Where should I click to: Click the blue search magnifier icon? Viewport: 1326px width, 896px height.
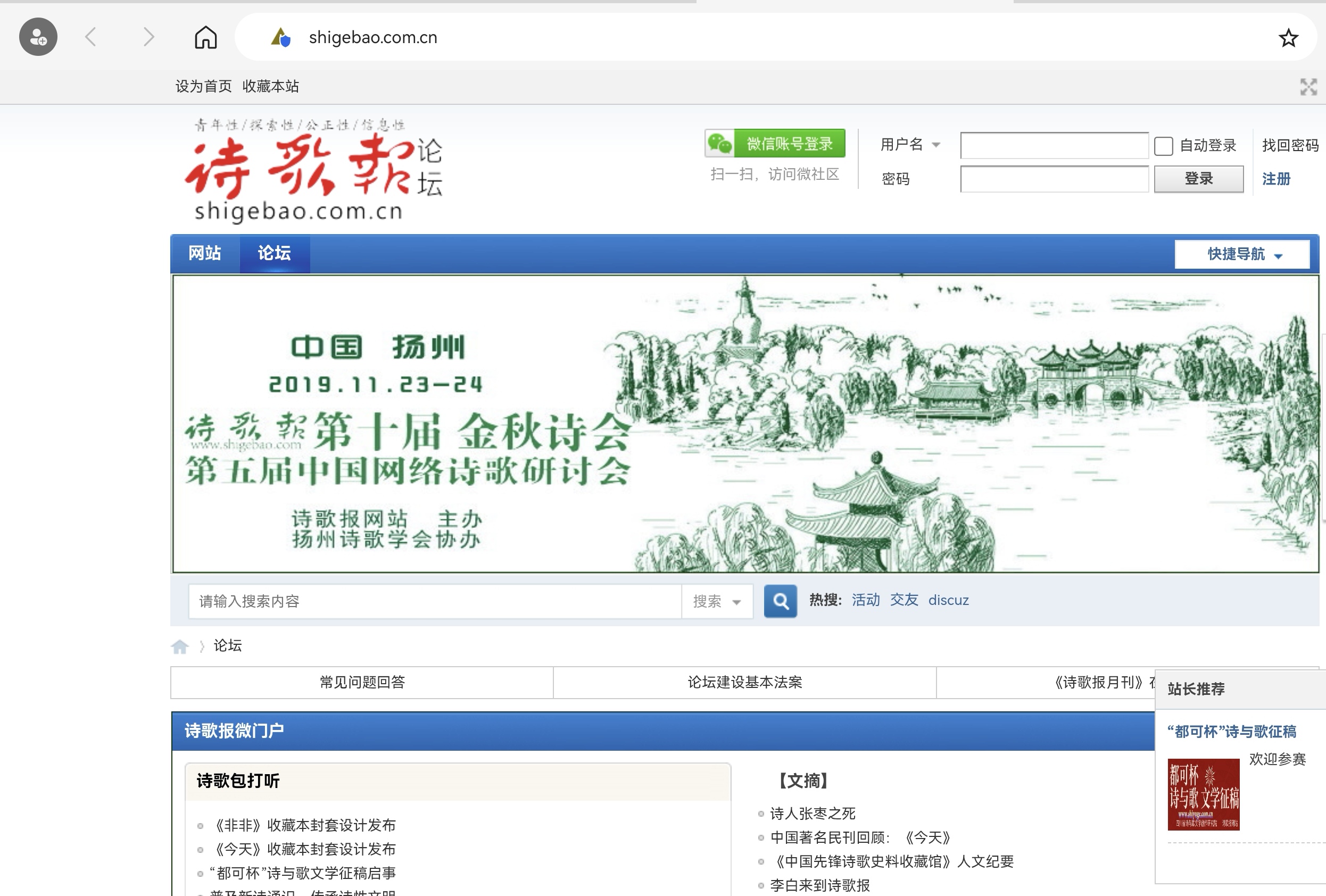pos(781,602)
